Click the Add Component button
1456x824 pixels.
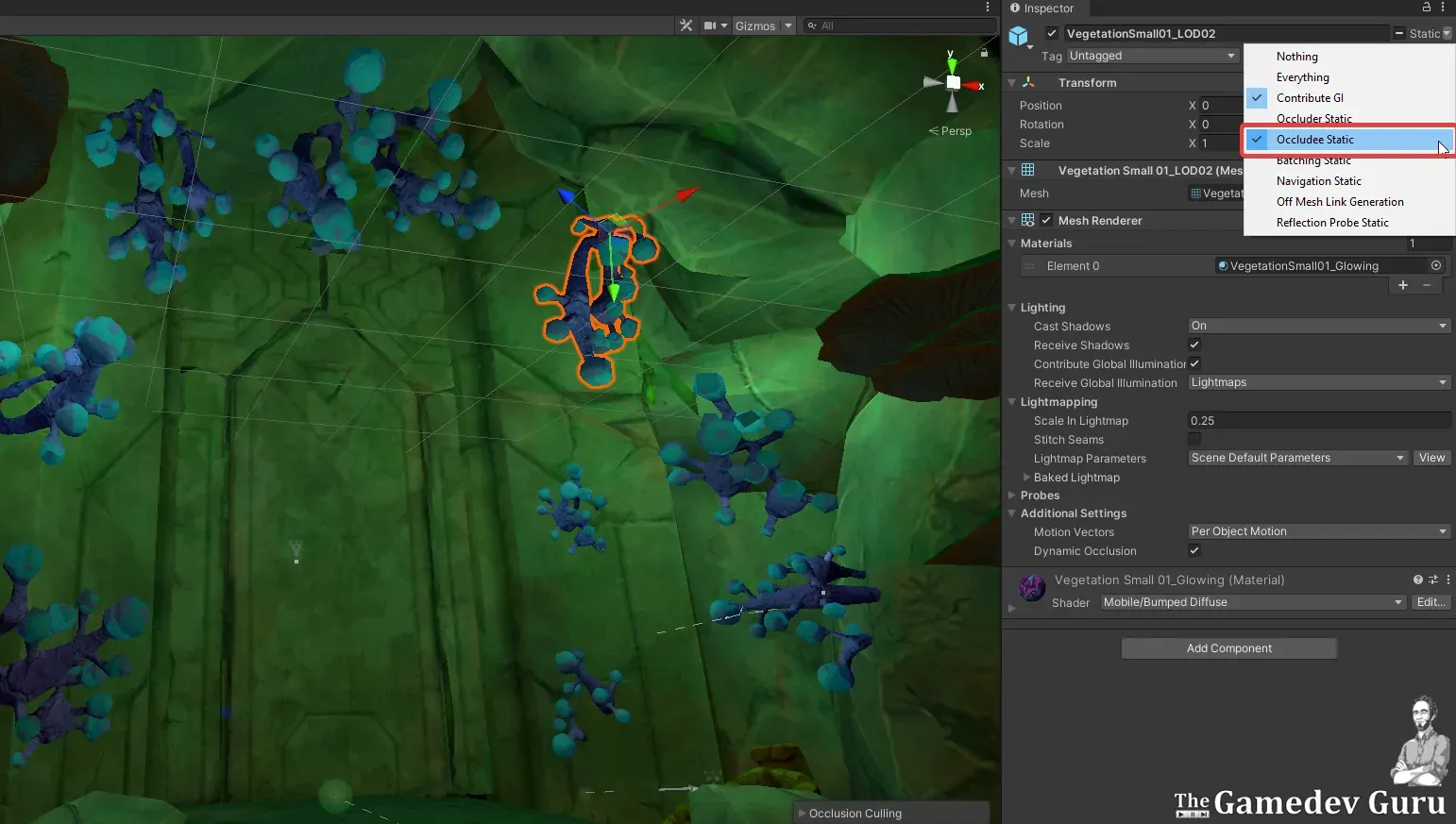coord(1228,648)
